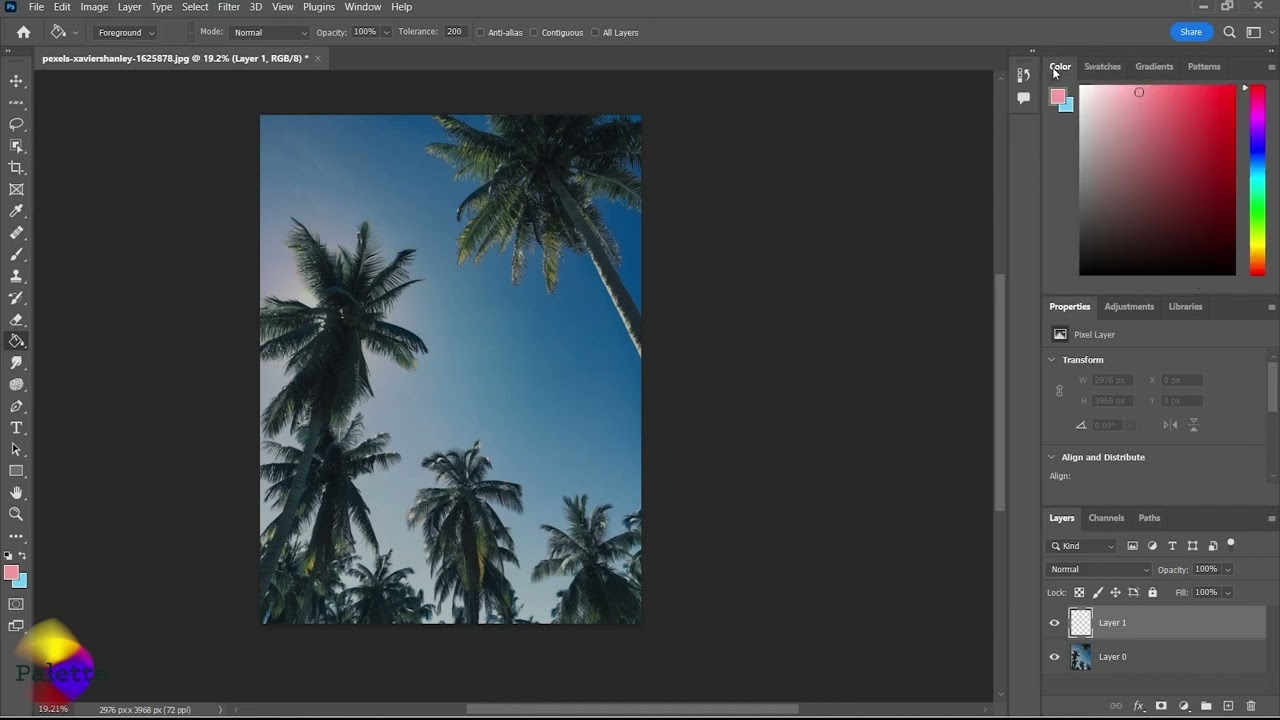Click the toolbar foreground color swatch

tap(11, 573)
